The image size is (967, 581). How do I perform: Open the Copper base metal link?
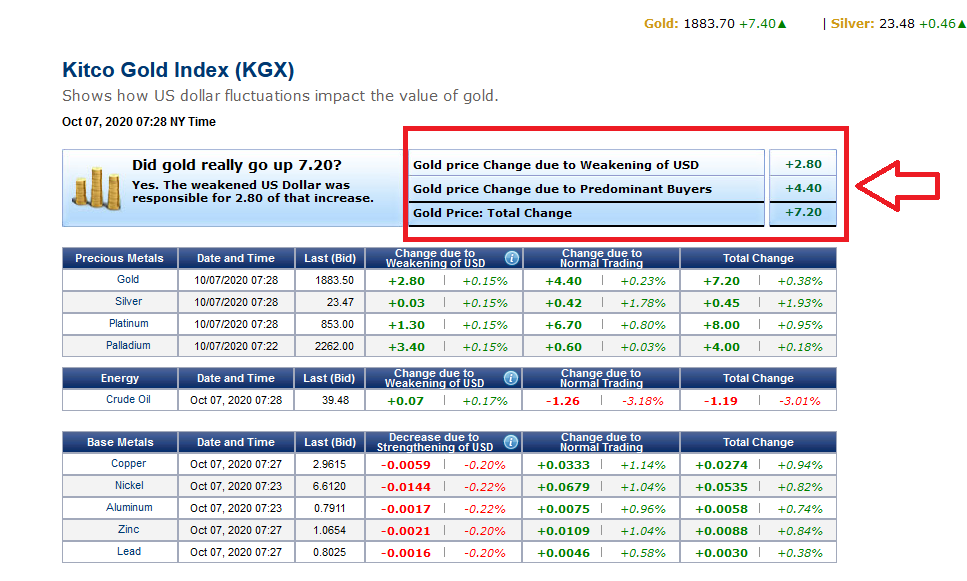[128, 464]
